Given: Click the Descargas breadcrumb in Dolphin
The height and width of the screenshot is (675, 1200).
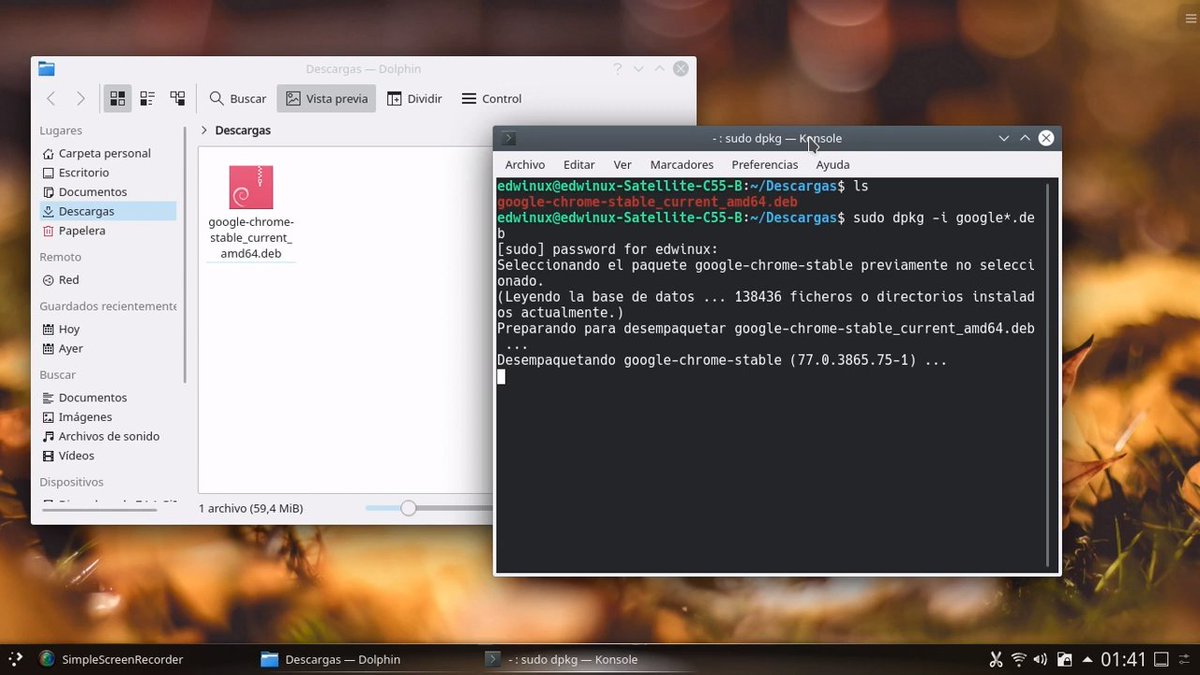Looking at the screenshot, I should tap(243, 130).
